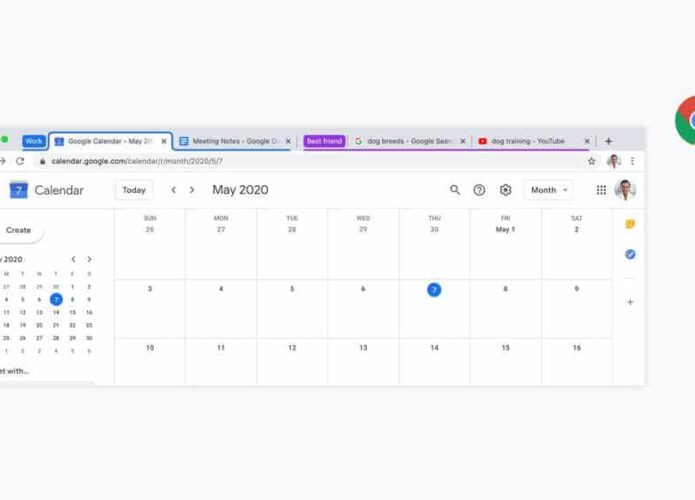Select day 16 in the month grid
Screen dimensions: 695x500
(x=577, y=348)
